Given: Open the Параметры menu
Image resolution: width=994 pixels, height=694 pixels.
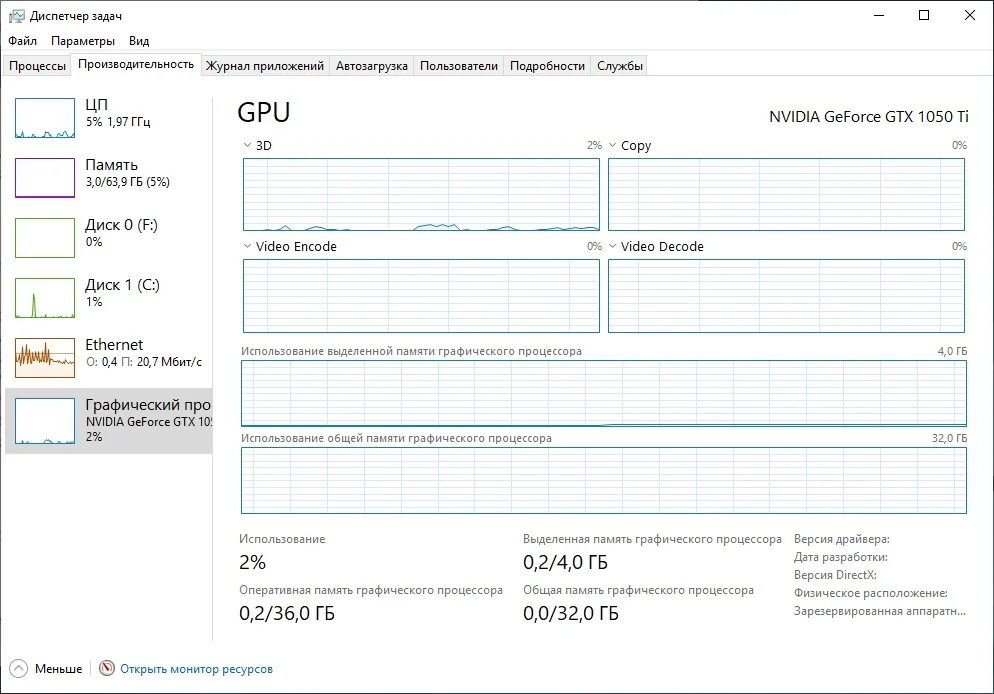Looking at the screenshot, I should point(83,41).
